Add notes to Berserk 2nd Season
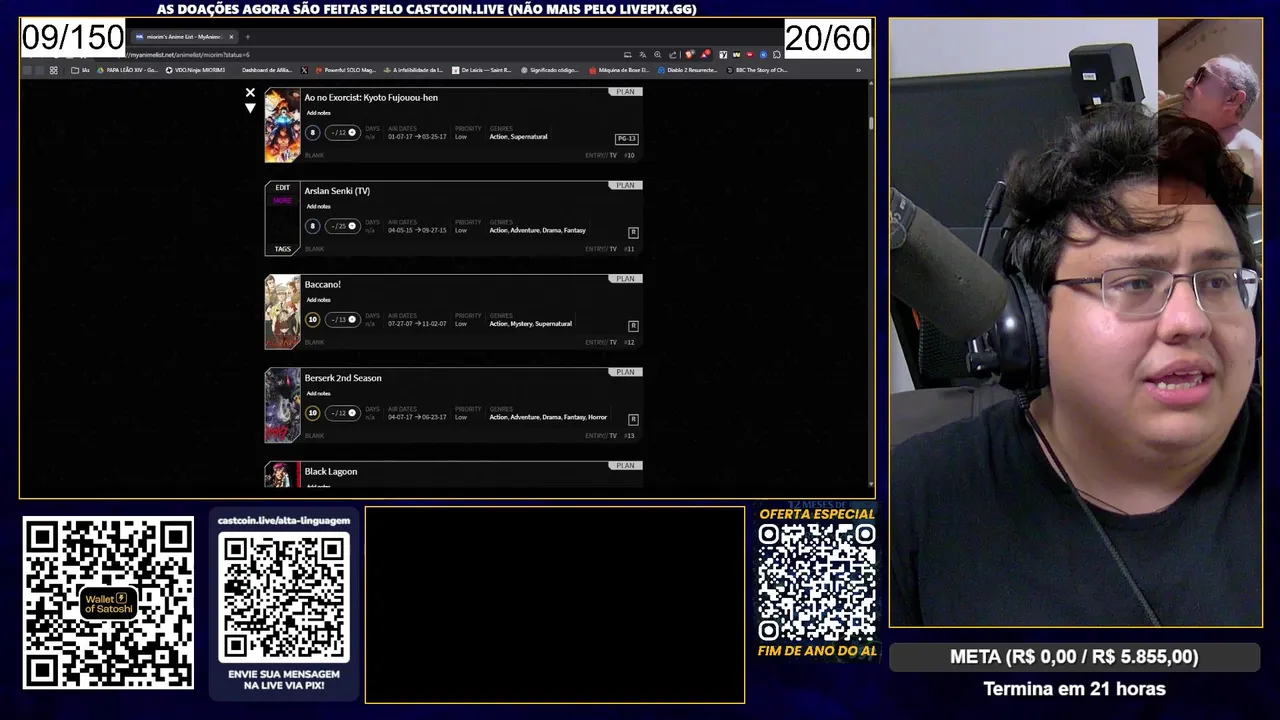This screenshot has width=1280, height=720. pos(318,393)
